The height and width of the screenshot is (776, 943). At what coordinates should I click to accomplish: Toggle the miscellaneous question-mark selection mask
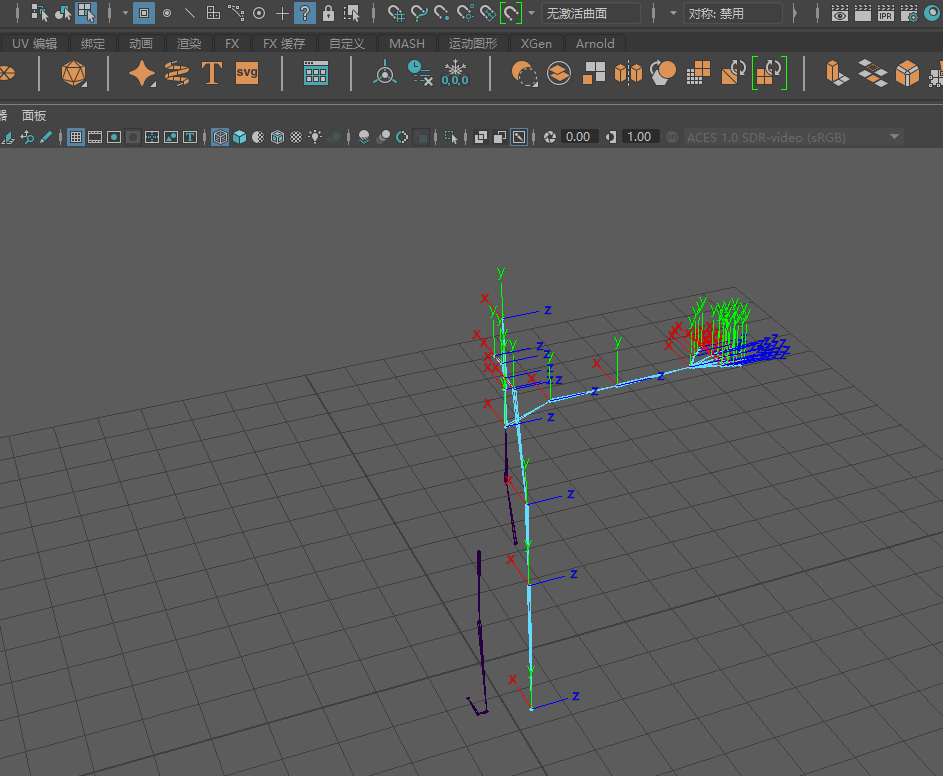[305, 13]
